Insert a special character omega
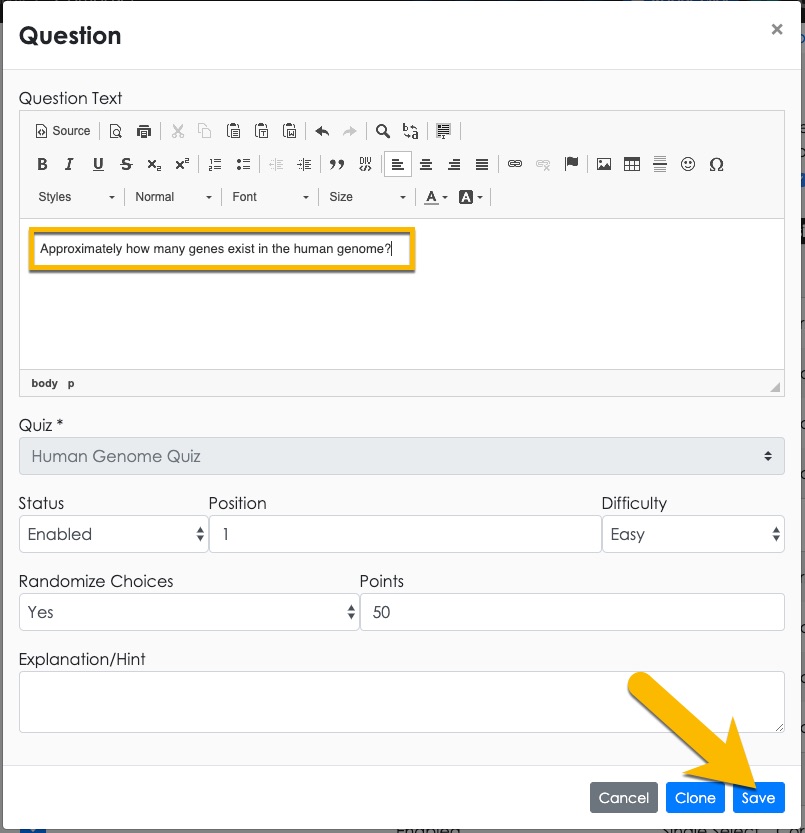805x833 pixels. (x=716, y=164)
